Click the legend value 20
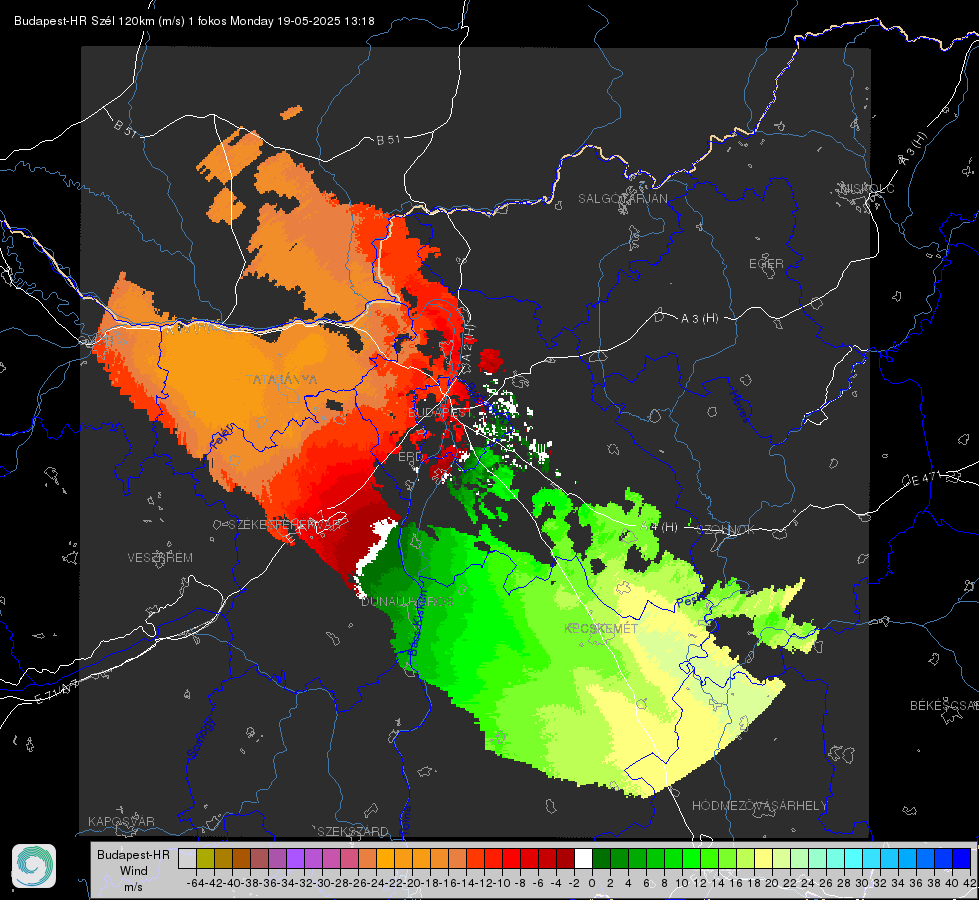This screenshot has height=900, width=979. click(x=772, y=883)
